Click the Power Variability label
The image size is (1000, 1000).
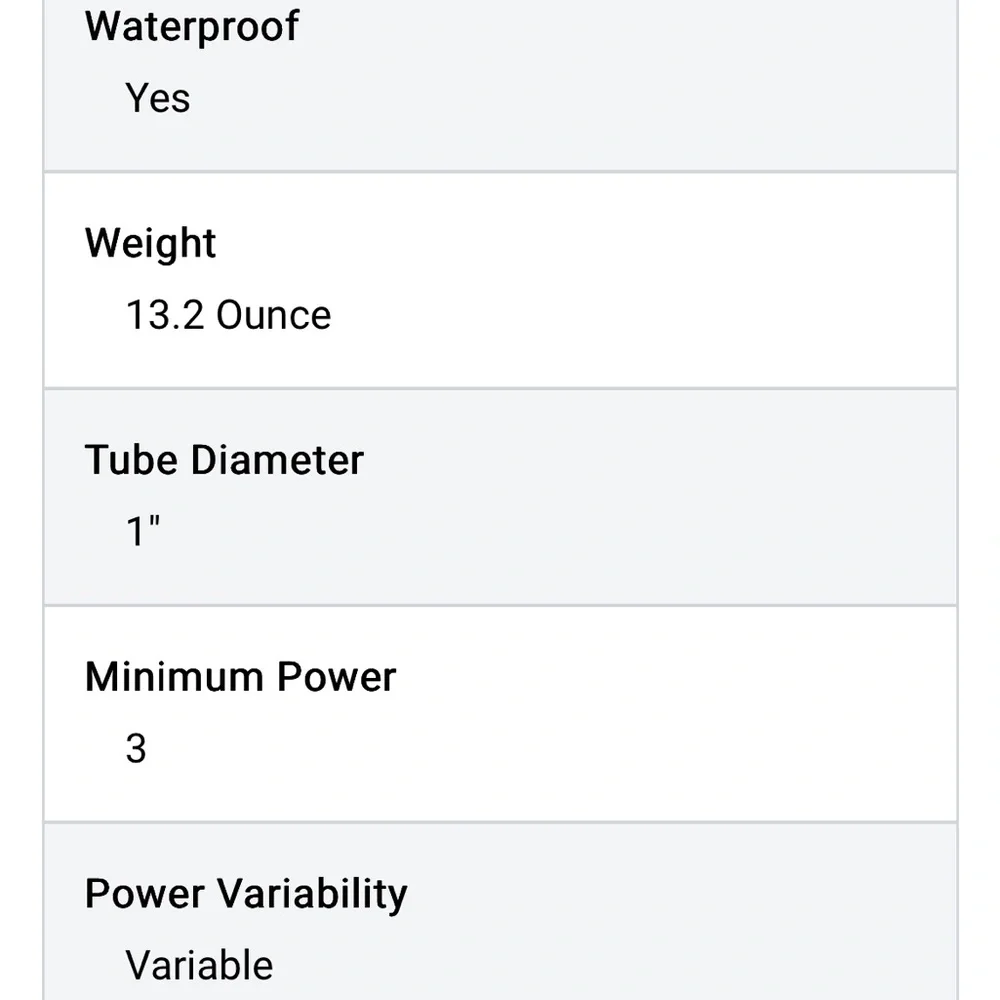(x=246, y=893)
